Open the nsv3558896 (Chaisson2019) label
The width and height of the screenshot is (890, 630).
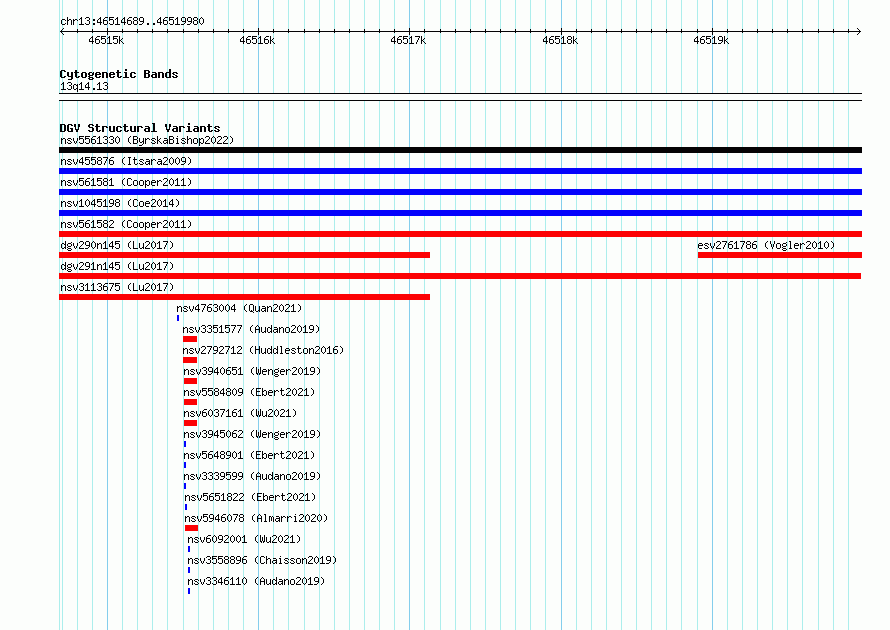262,560
